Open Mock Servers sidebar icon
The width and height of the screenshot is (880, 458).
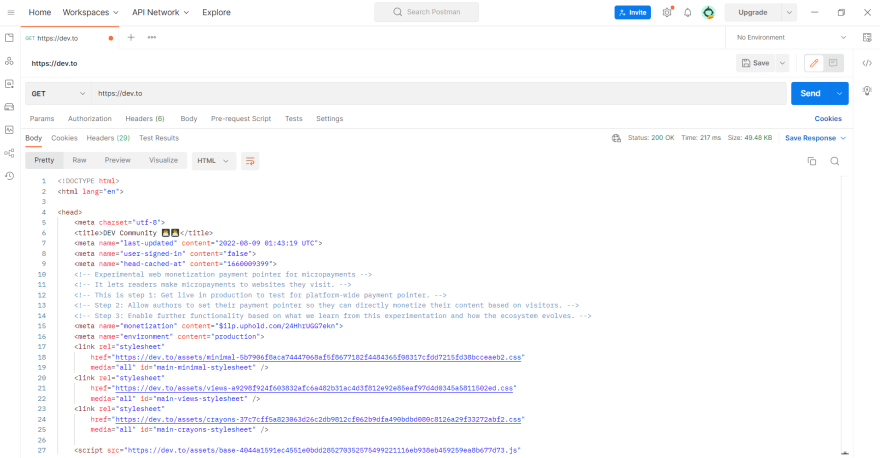pyautogui.click(x=10, y=107)
